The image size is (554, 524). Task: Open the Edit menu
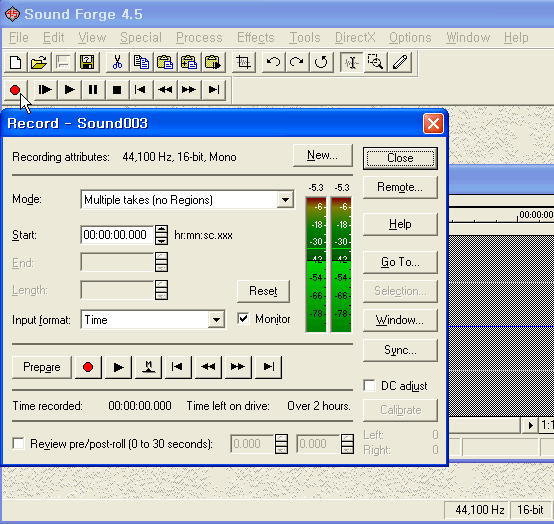point(53,37)
